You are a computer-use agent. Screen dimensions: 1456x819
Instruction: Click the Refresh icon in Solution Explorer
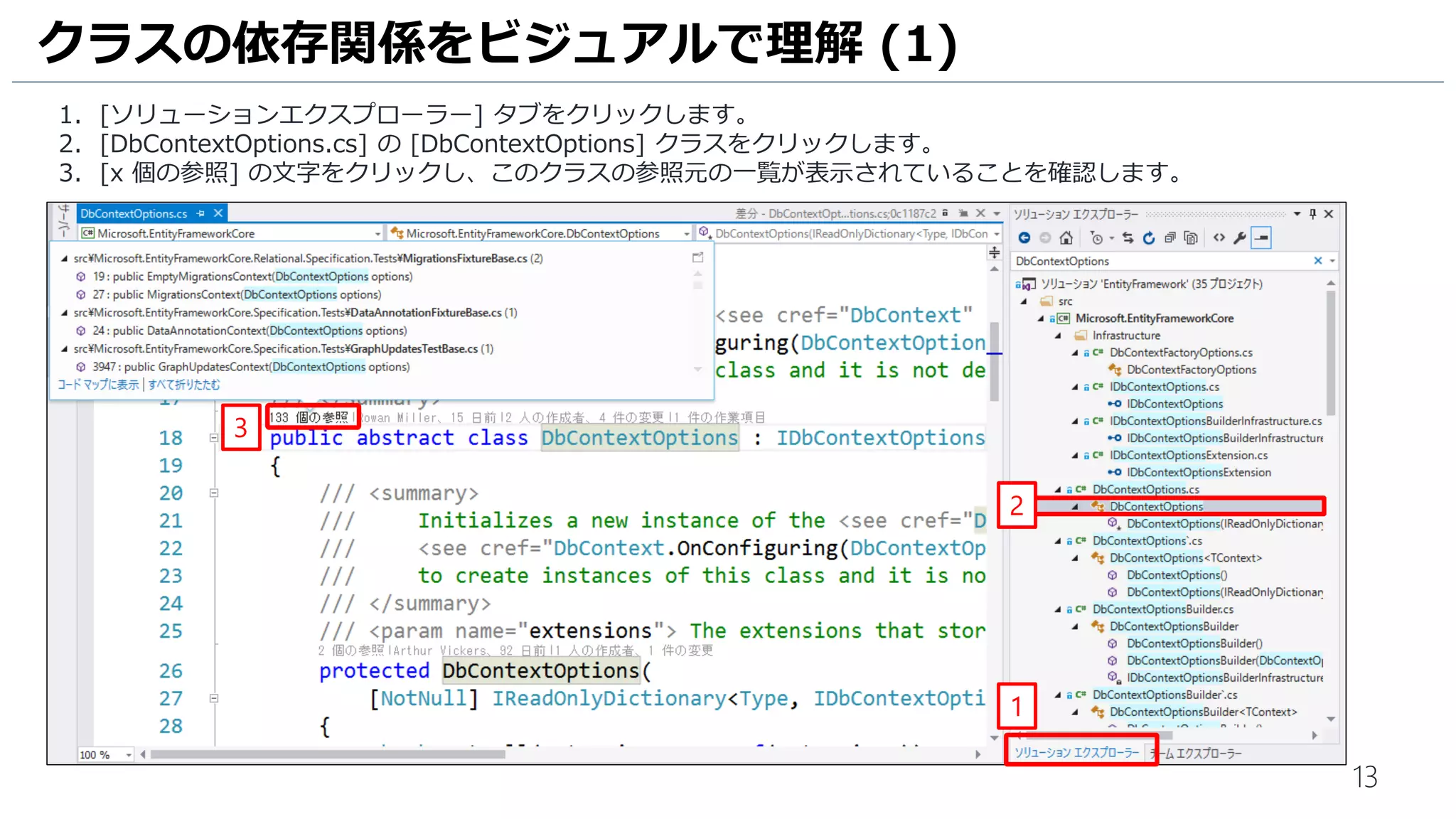(x=1149, y=238)
